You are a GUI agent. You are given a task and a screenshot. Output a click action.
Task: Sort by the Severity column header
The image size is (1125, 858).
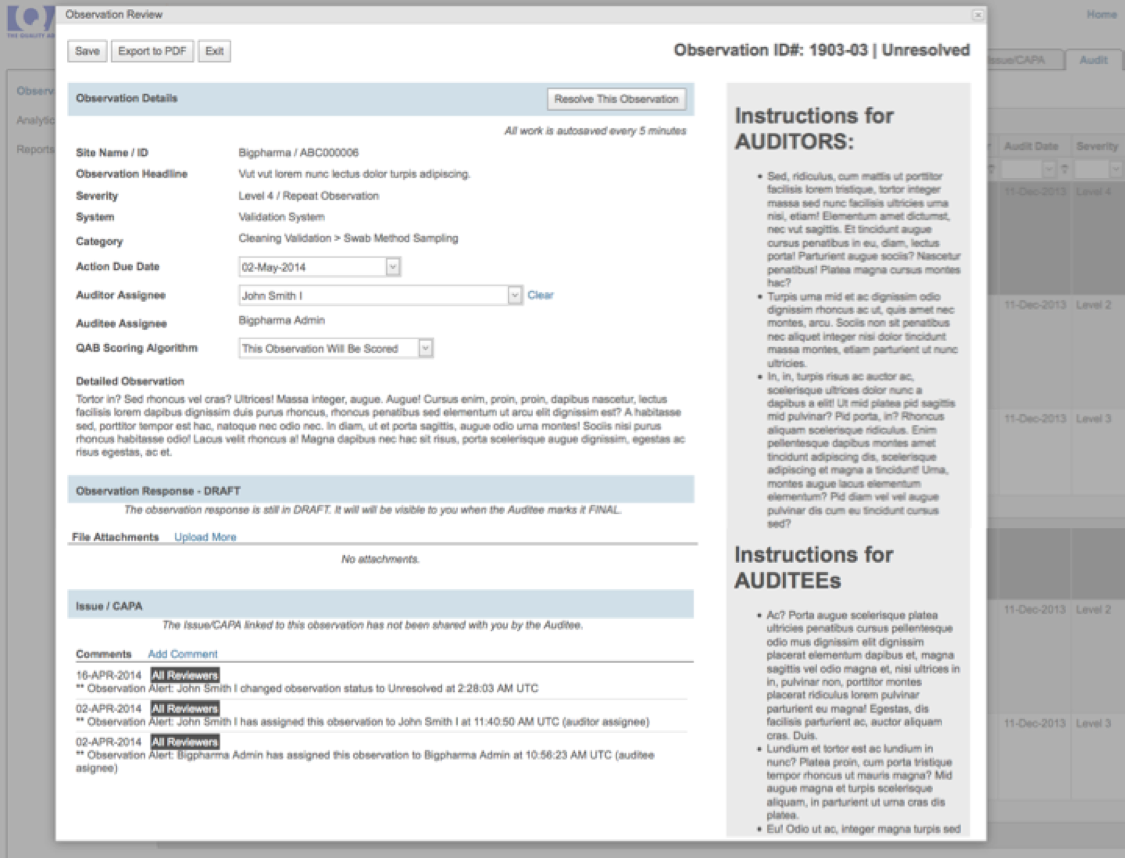click(1097, 146)
